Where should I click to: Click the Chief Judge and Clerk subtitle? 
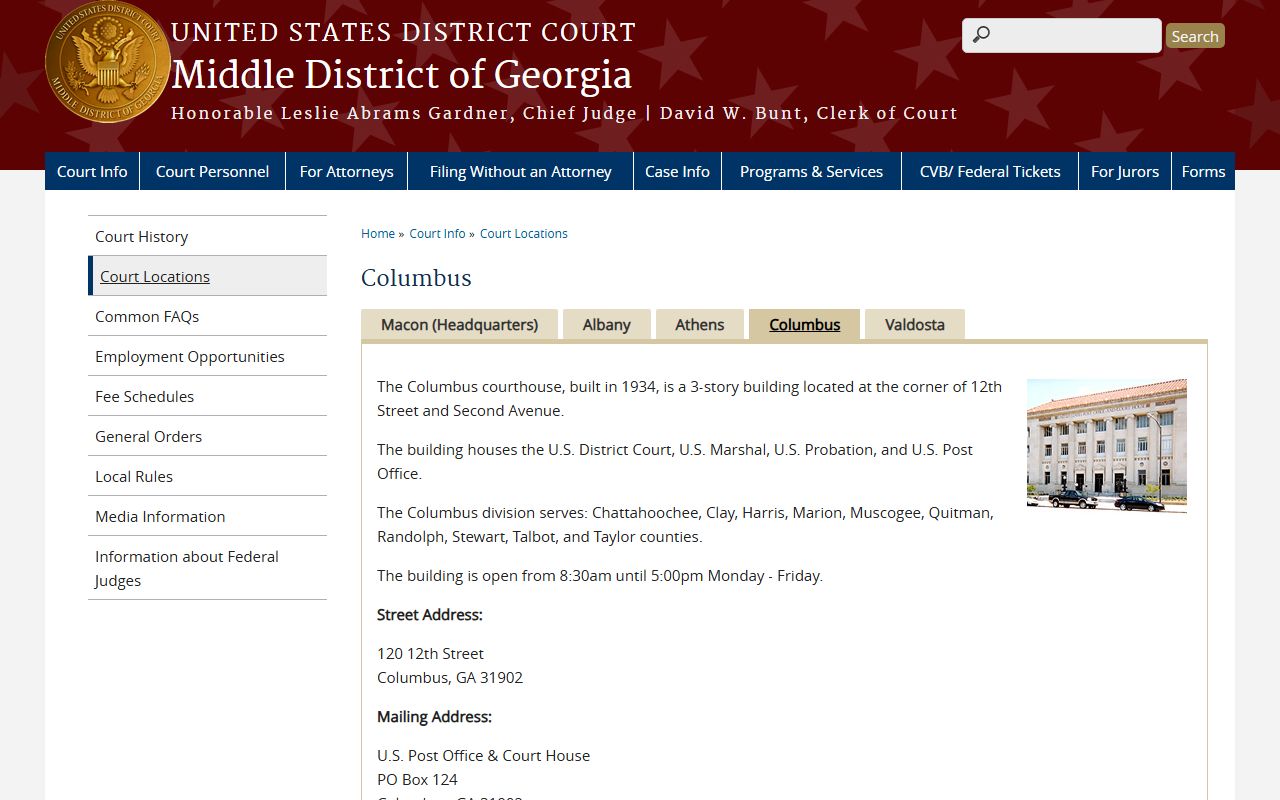[564, 113]
